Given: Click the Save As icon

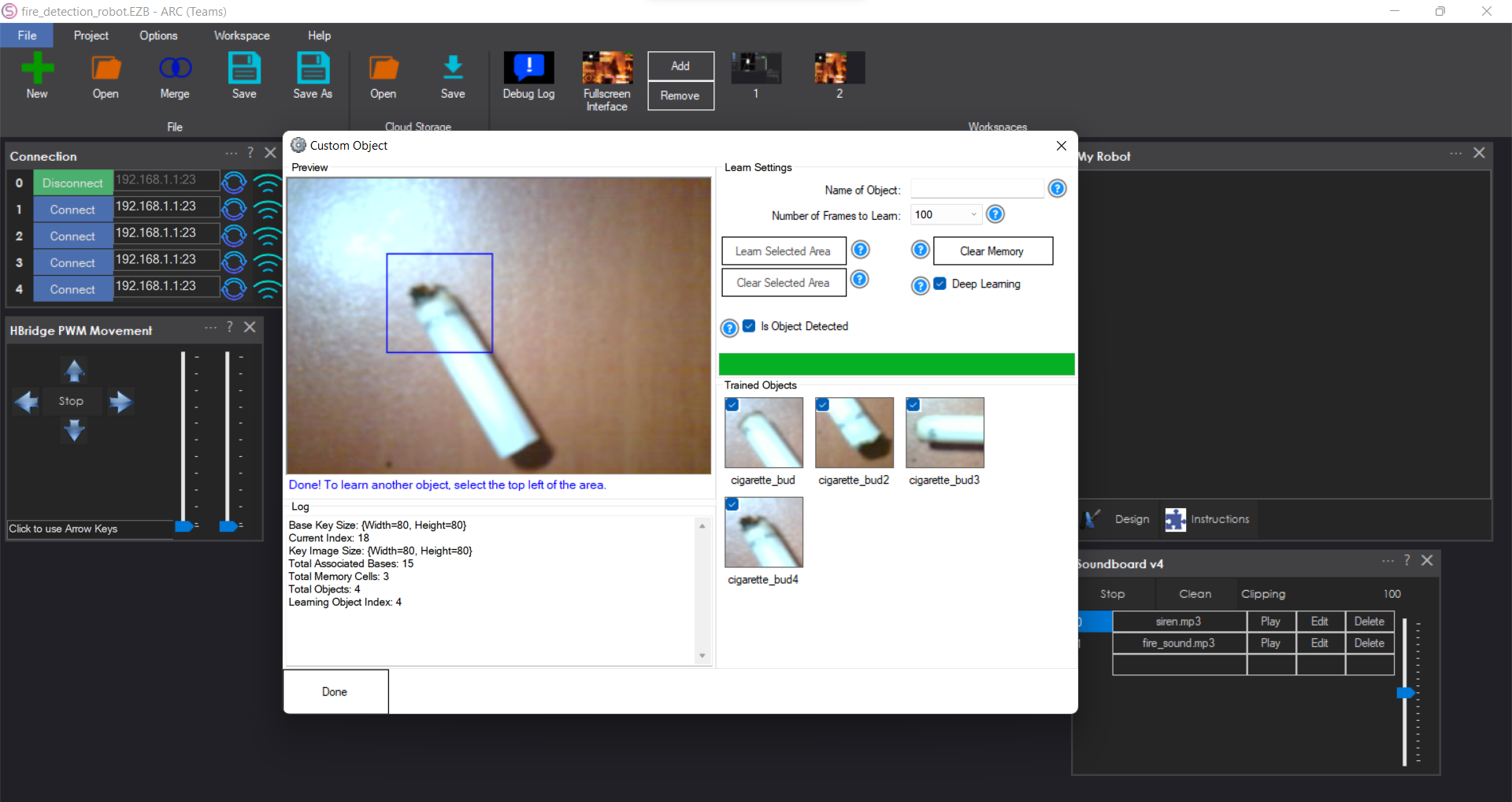Looking at the screenshot, I should [x=313, y=75].
